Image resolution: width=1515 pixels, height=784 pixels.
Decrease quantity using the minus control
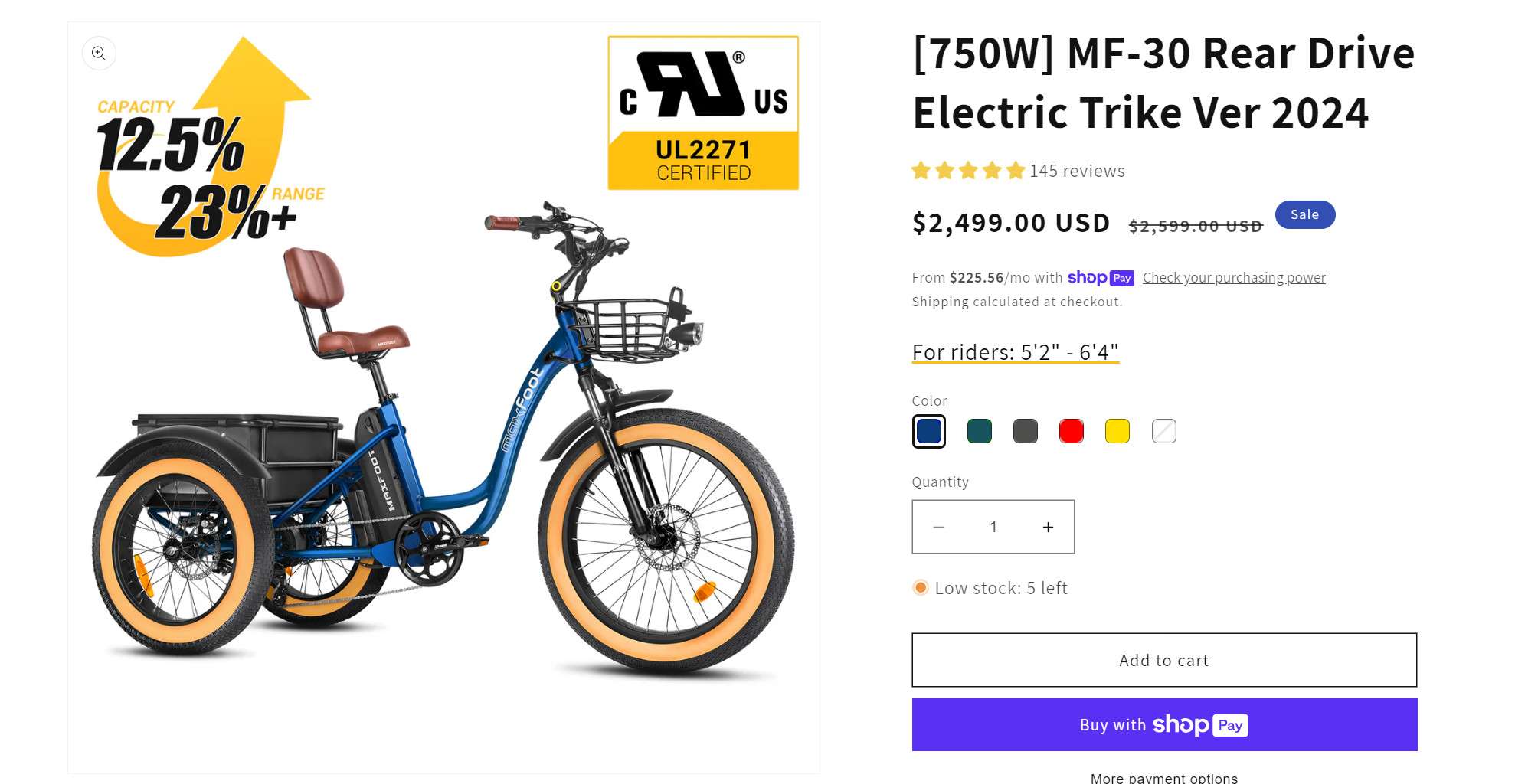[x=940, y=527]
